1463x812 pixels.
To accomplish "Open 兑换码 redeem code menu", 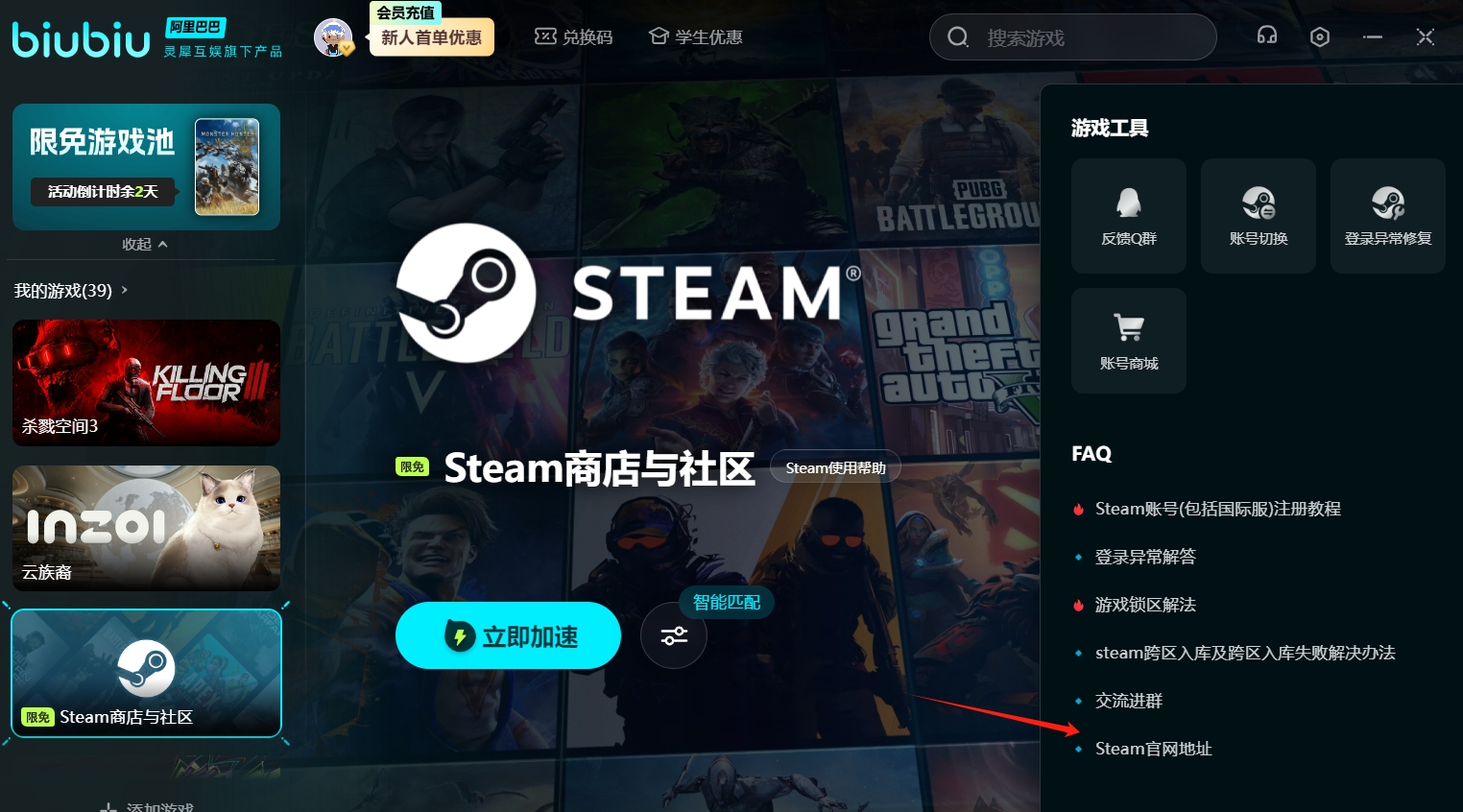I will click(x=573, y=37).
